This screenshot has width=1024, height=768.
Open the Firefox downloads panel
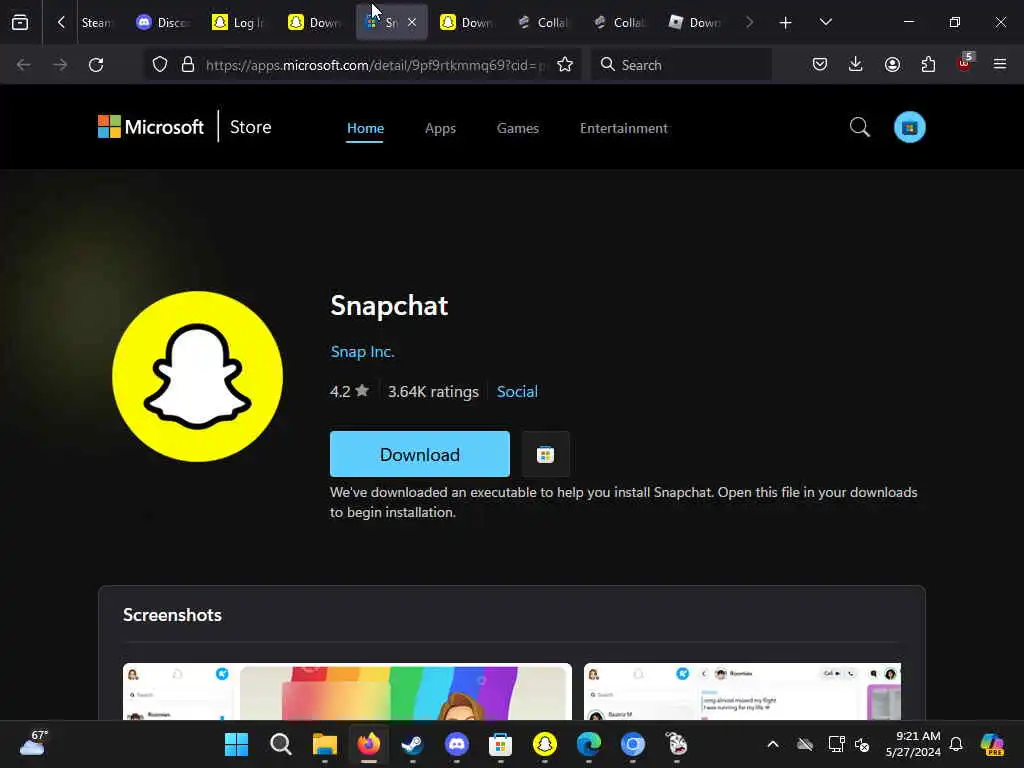coord(856,64)
